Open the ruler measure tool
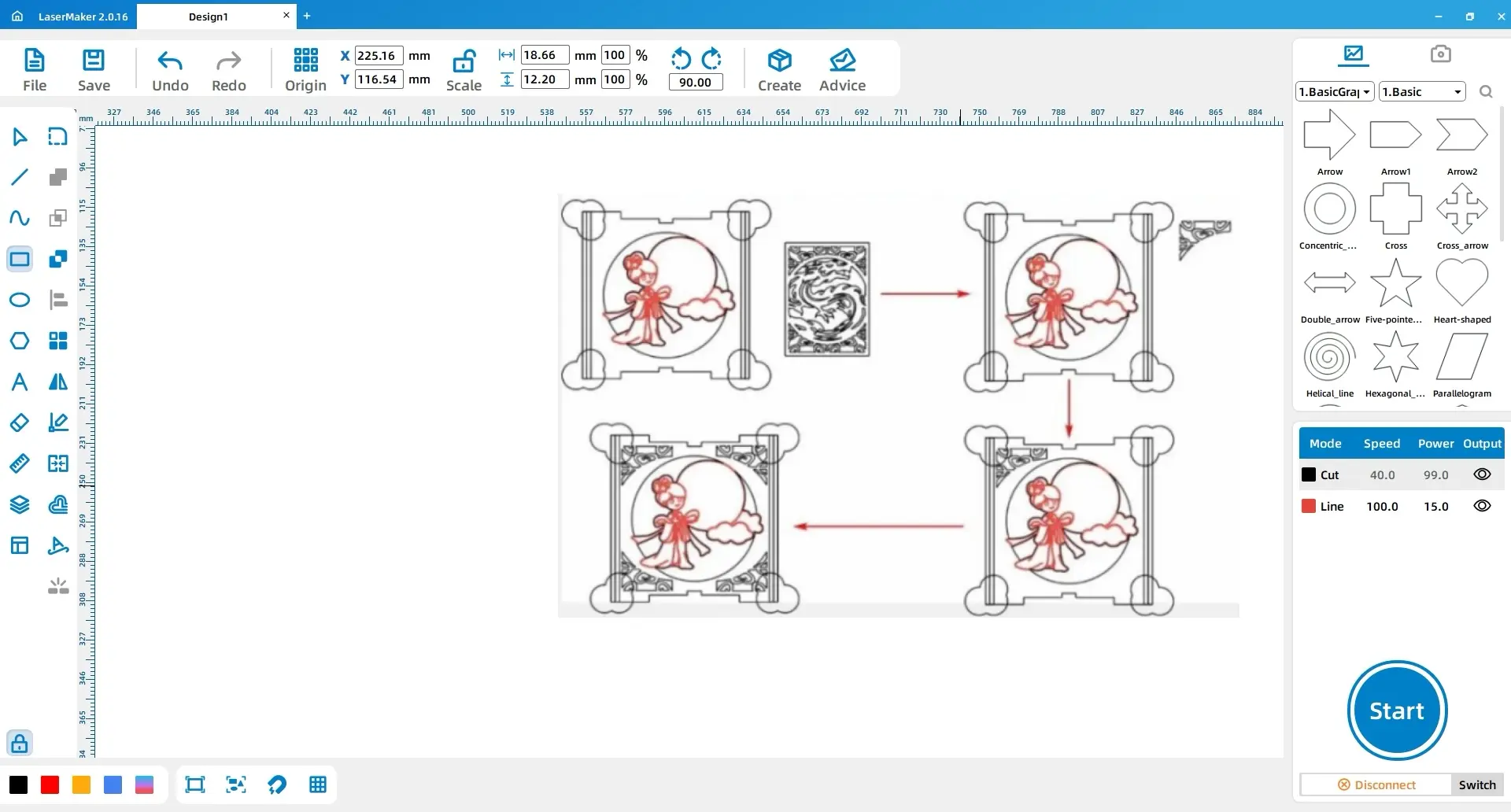 (20, 463)
